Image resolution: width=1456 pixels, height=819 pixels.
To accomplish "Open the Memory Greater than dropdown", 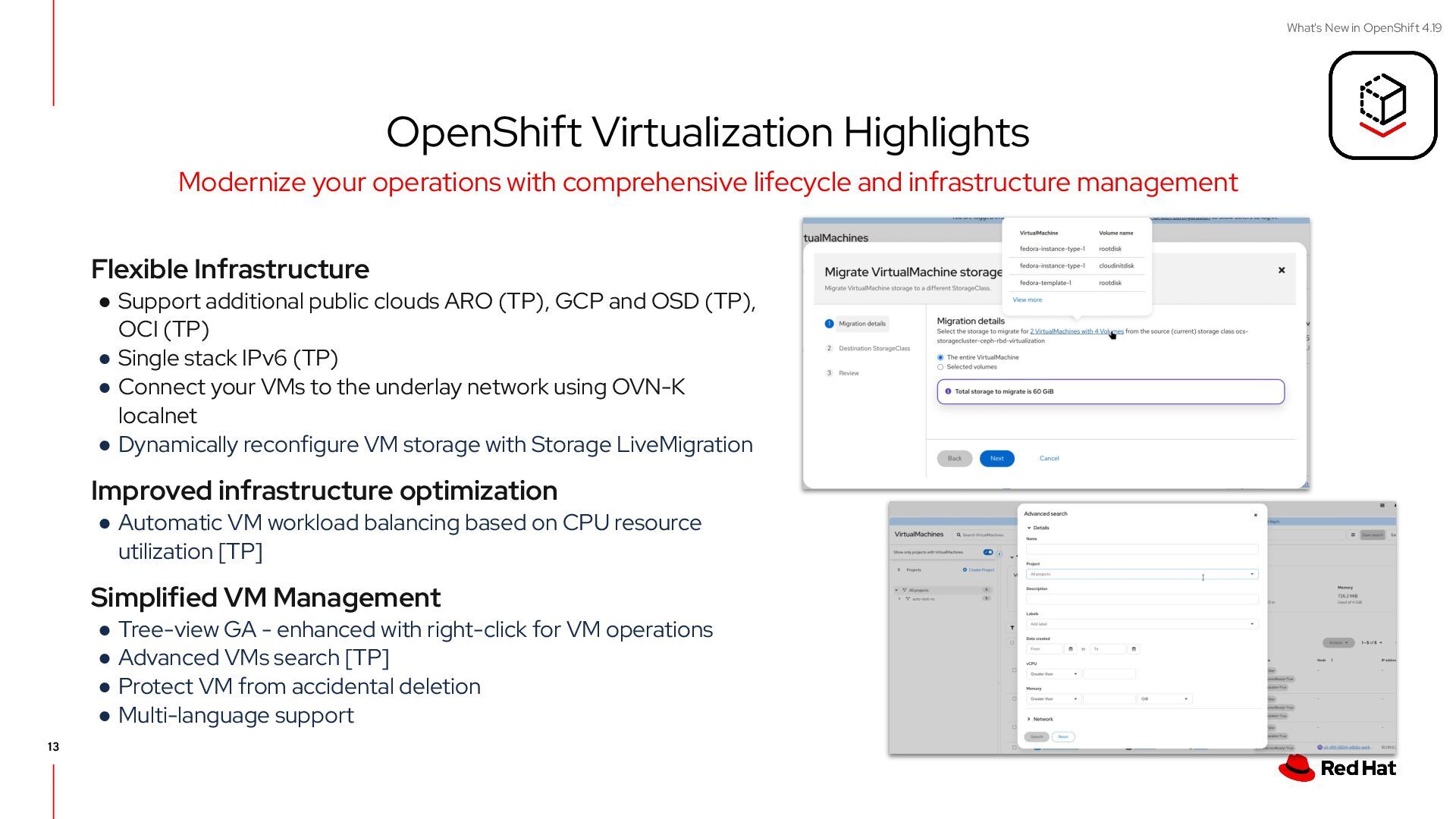I will (x=1053, y=699).
